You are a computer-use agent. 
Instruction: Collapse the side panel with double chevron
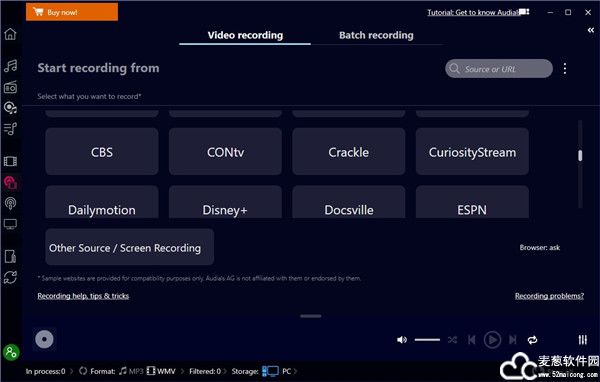591,30
